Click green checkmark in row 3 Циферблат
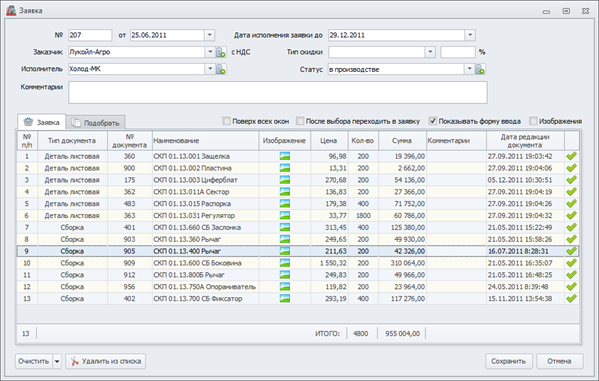This screenshot has width=599, height=381. click(571, 180)
